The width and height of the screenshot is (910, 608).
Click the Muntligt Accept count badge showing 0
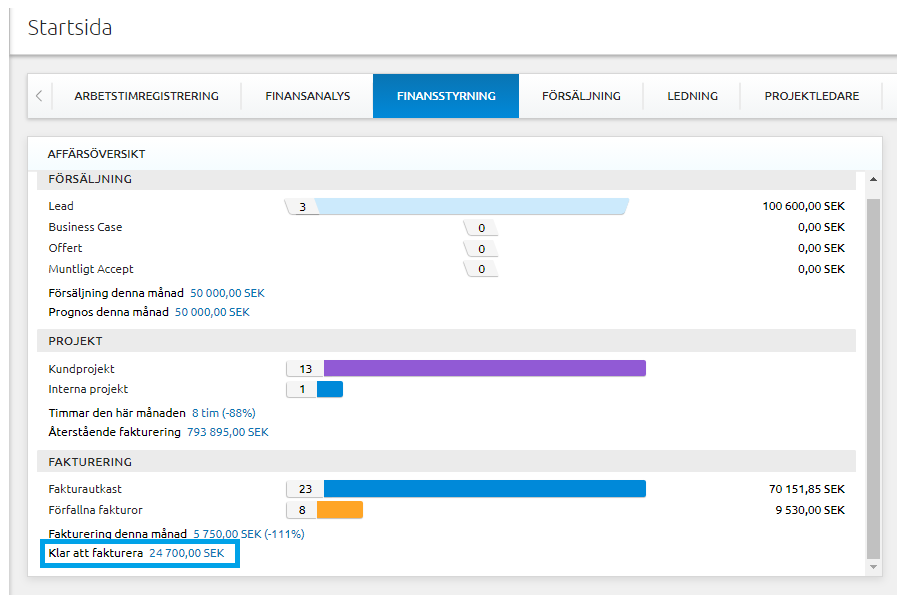481,269
